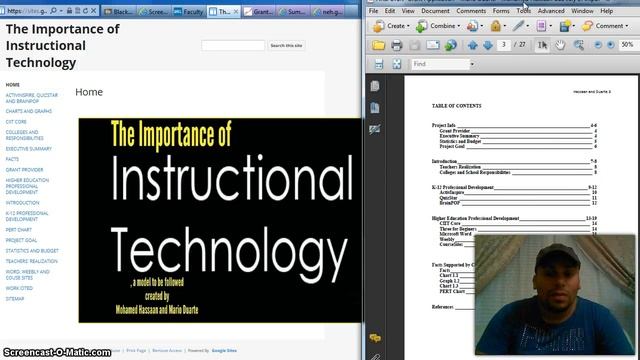Viewport: 640px width, 360px height.
Task: Open the Charts and Graphs sidebar link
Action: [x=29, y=111]
